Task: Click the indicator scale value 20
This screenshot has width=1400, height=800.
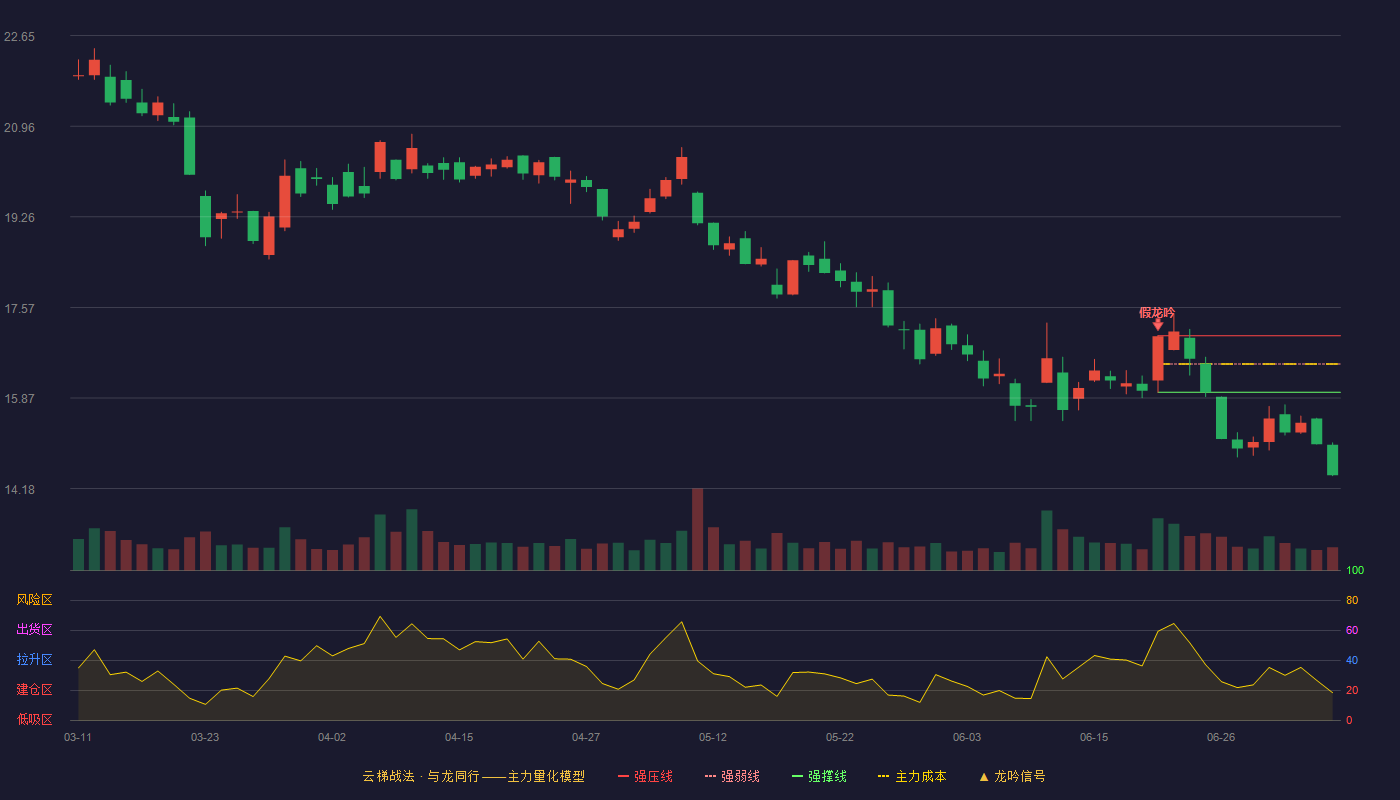Action: tap(1352, 690)
